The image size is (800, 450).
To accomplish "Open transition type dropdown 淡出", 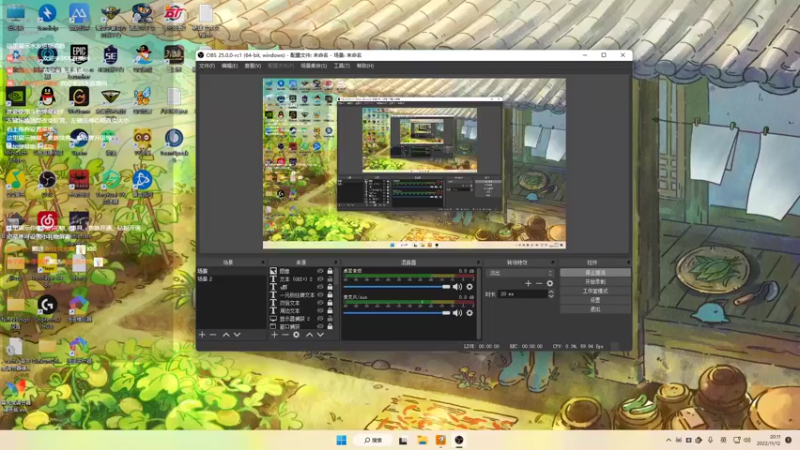I will coord(519,273).
